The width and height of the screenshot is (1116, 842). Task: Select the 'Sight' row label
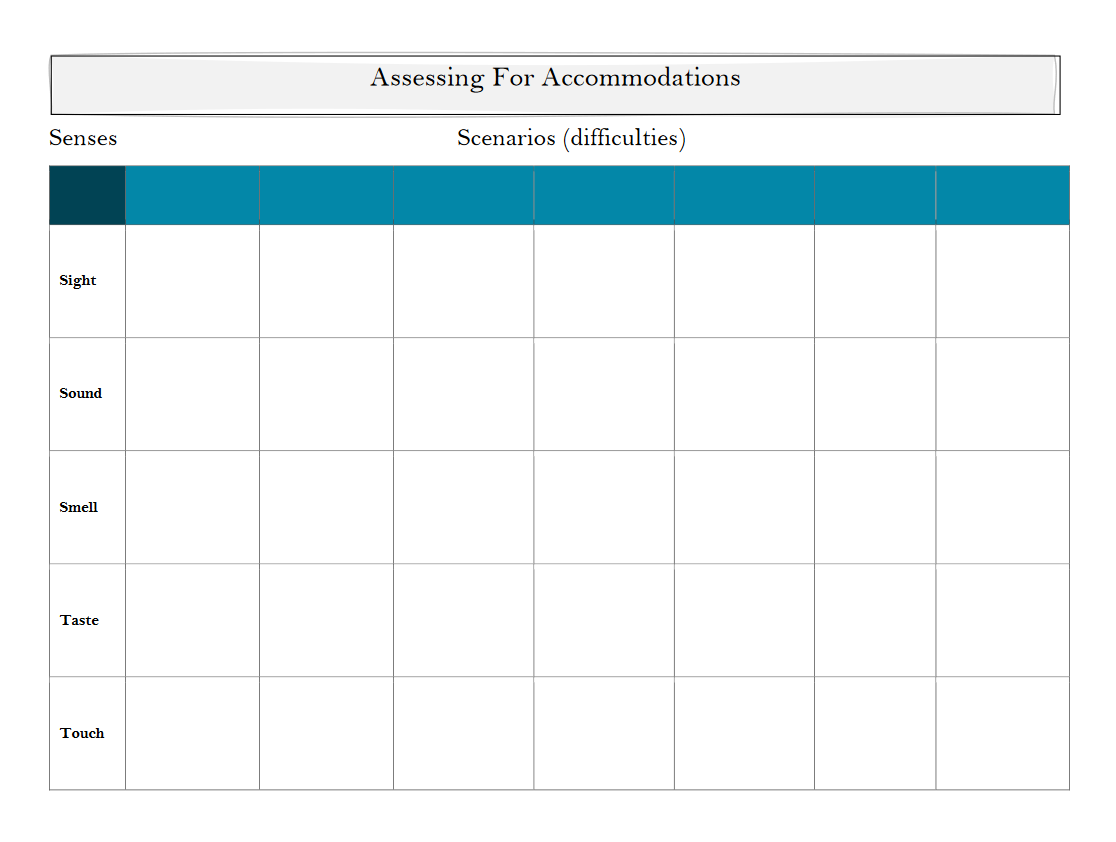click(x=78, y=281)
